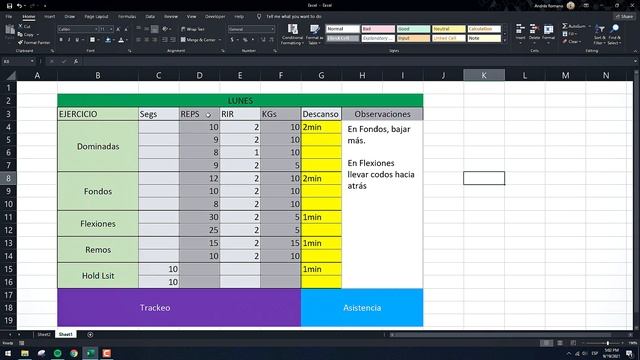Share the workbook
Screen dimensions: 640x360
624,17
